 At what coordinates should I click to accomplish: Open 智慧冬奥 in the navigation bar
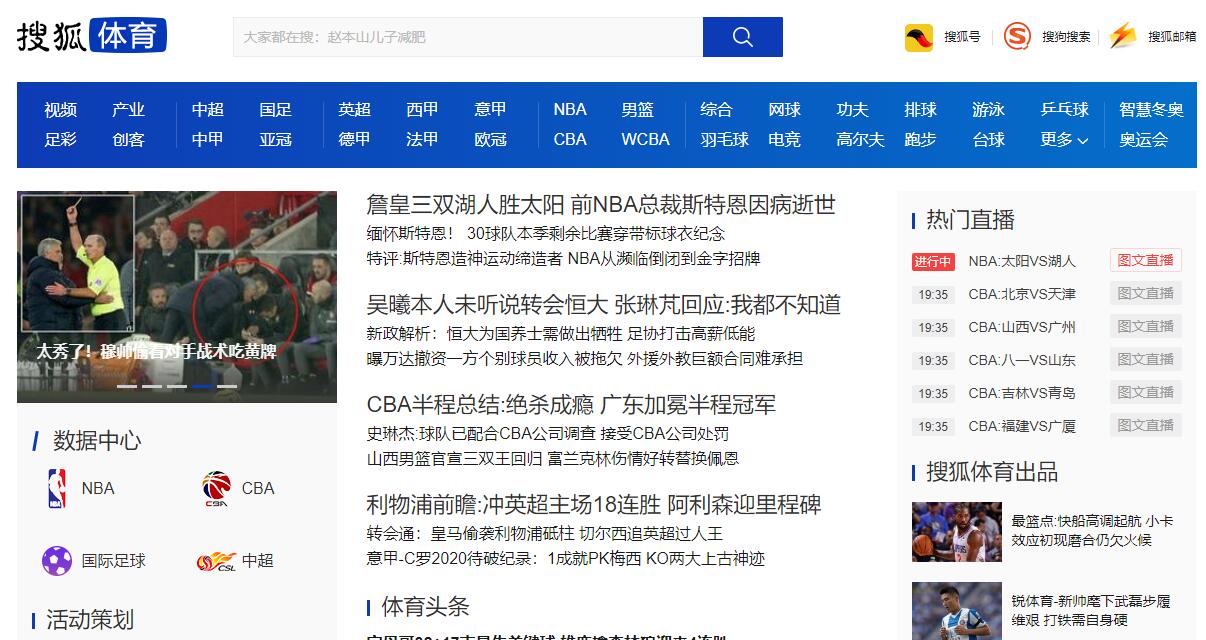click(1151, 110)
